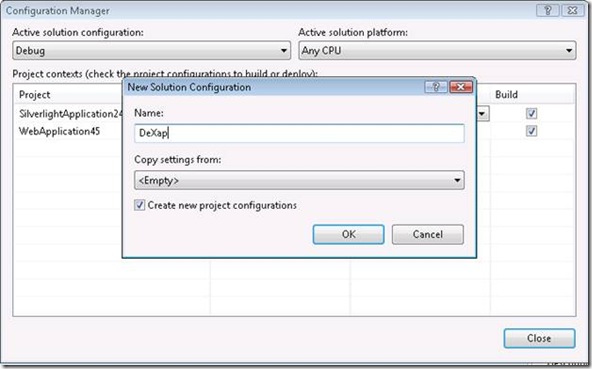Screen dimensions: 592x369
Task: Click help icon in Configuration Manager title bar
Action: coord(548,11)
